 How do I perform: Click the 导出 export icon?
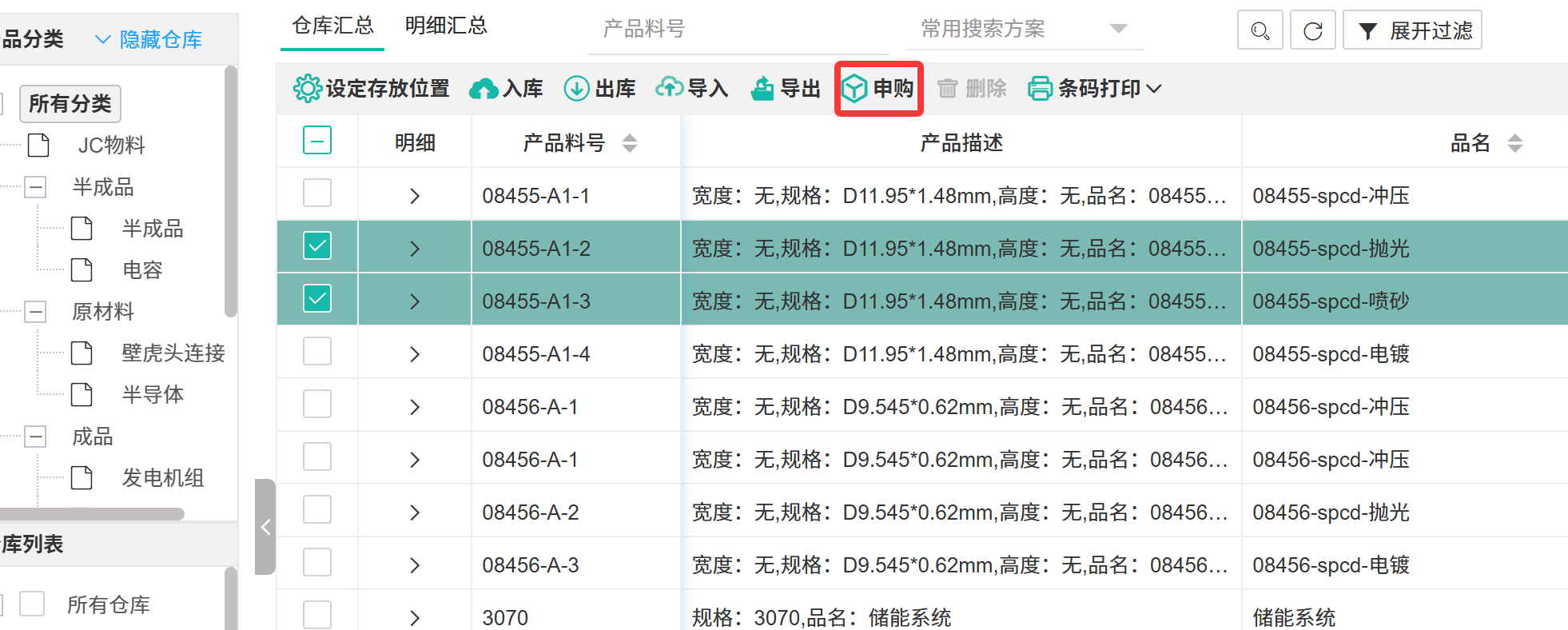[x=762, y=89]
